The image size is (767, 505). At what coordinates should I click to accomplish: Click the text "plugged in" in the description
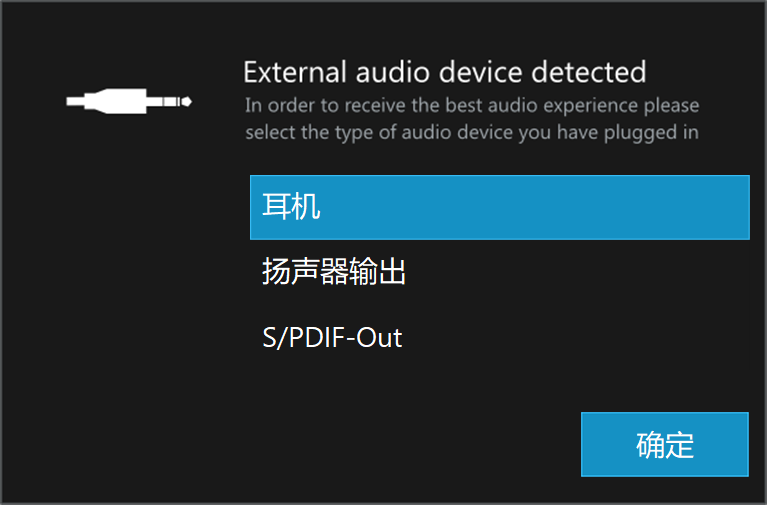point(651,133)
